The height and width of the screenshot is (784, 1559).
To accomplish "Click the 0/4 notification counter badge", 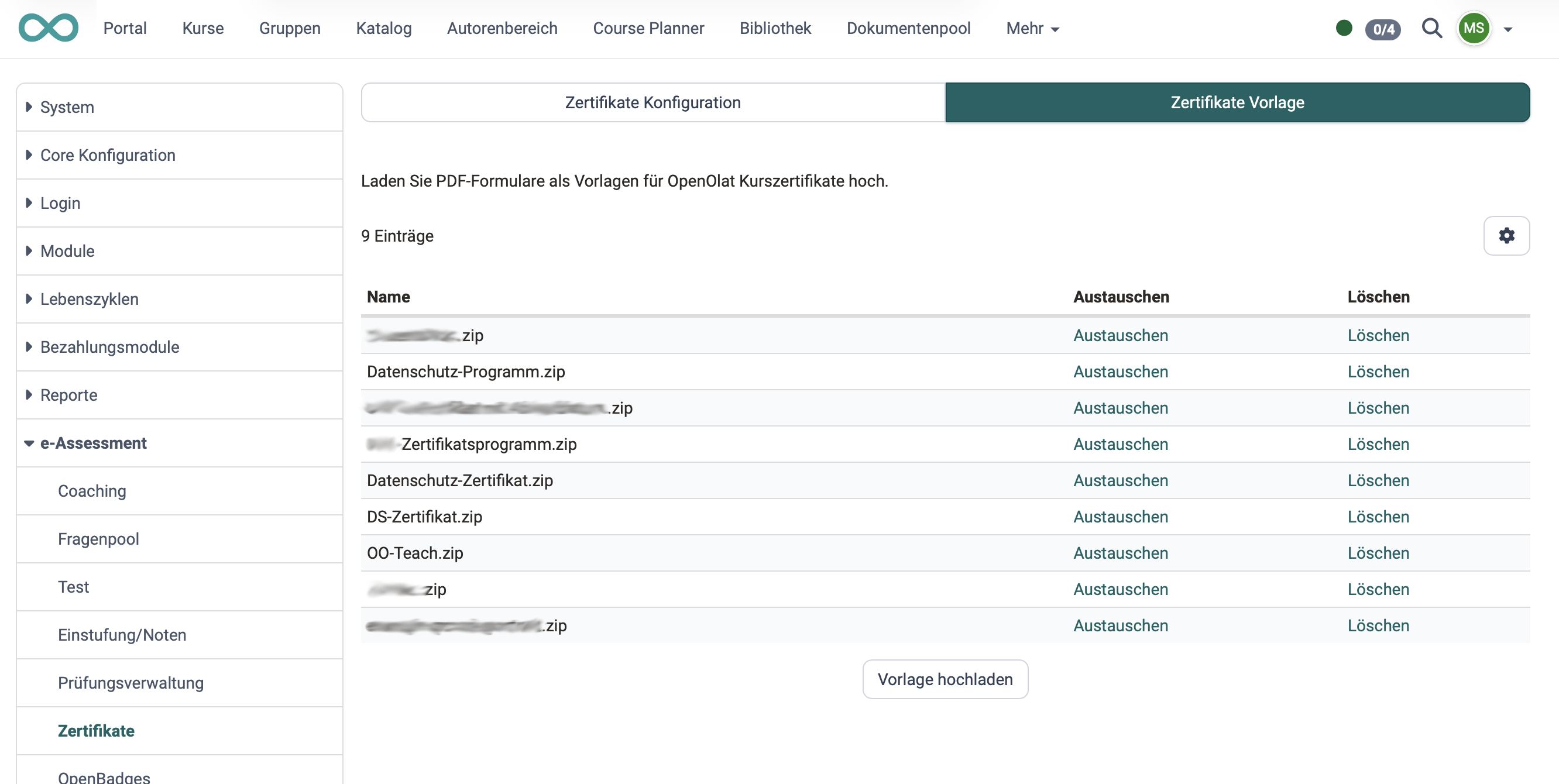I will [x=1383, y=30].
